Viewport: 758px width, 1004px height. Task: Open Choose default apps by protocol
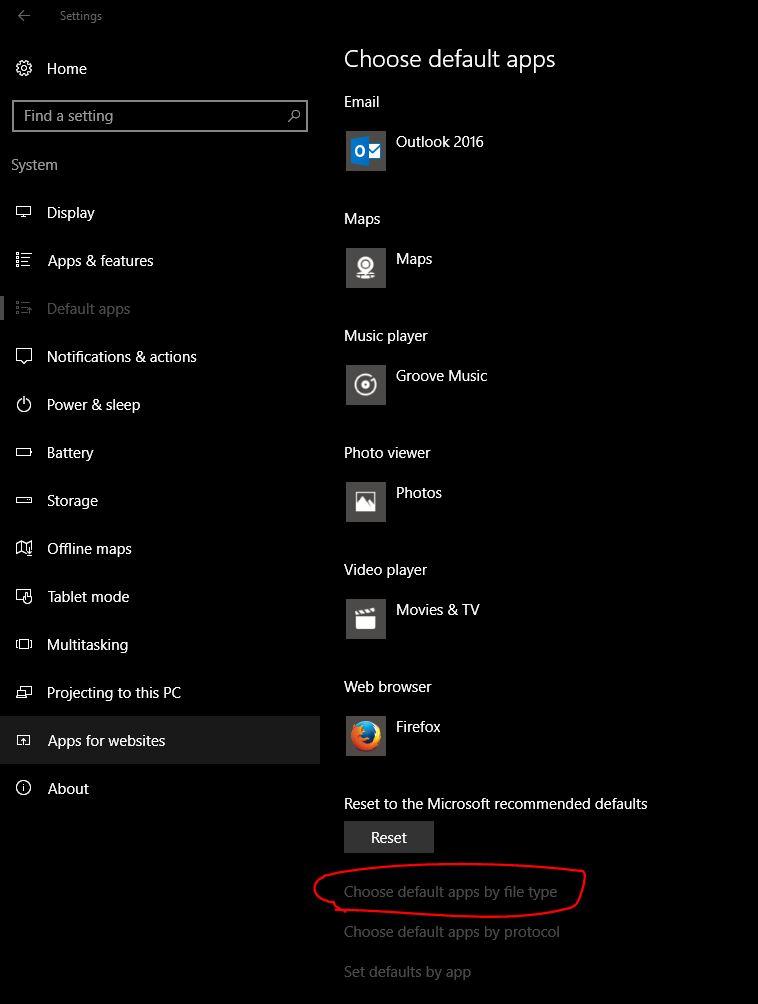click(x=451, y=932)
